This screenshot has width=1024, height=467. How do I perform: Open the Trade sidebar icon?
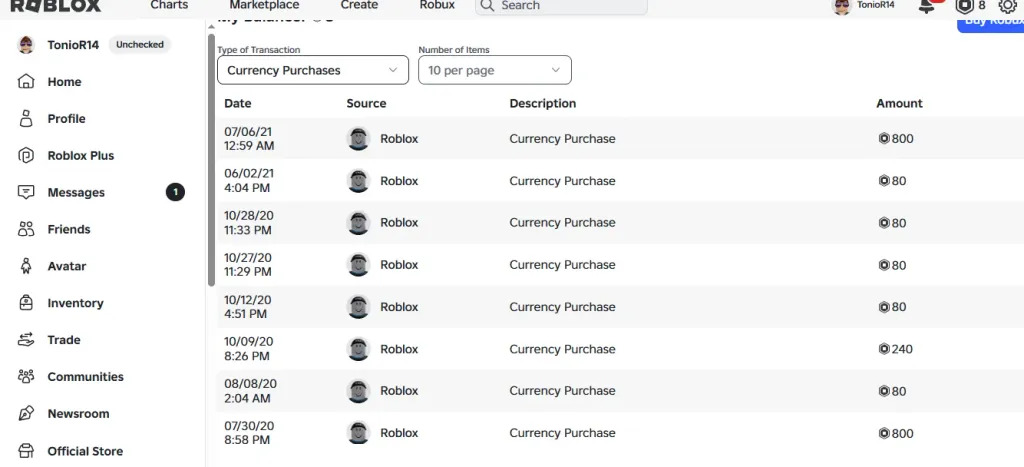click(25, 340)
